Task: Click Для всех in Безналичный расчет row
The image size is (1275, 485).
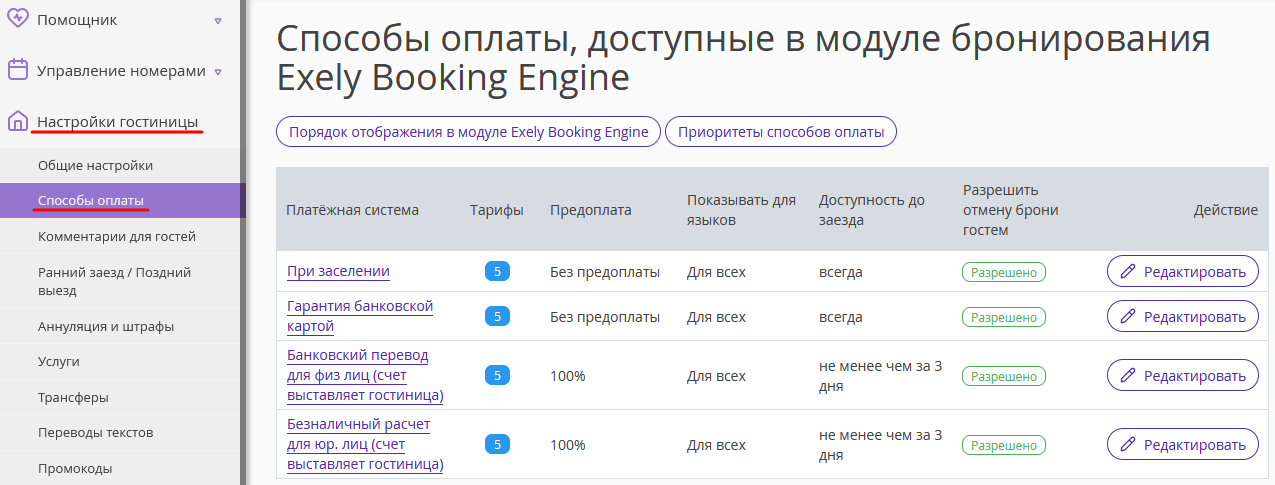Action: [716, 444]
